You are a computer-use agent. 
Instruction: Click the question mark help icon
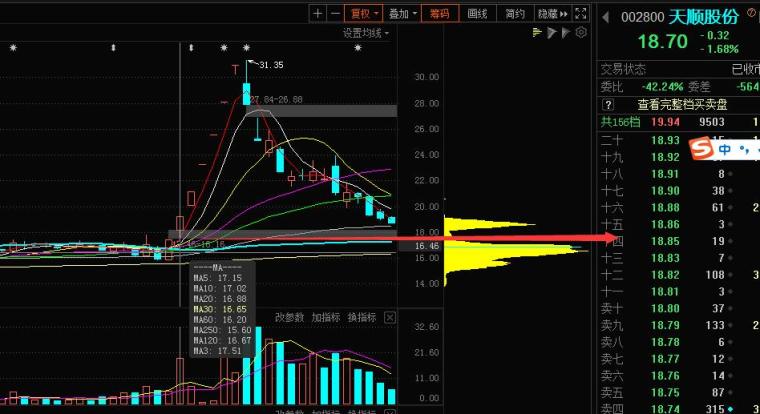click(x=607, y=104)
